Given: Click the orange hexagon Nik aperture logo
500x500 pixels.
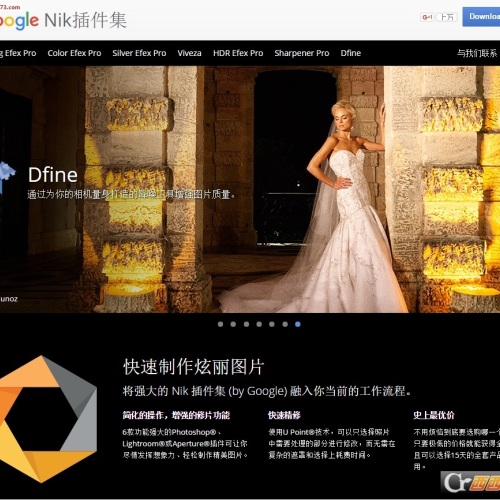Looking at the screenshot, I should pyautogui.click(x=47, y=419).
